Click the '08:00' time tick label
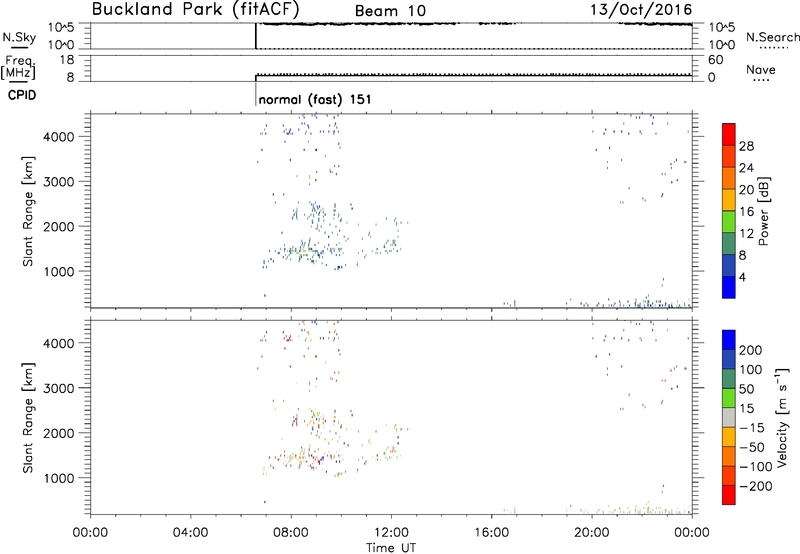The height and width of the screenshot is (554, 800). coord(291,533)
